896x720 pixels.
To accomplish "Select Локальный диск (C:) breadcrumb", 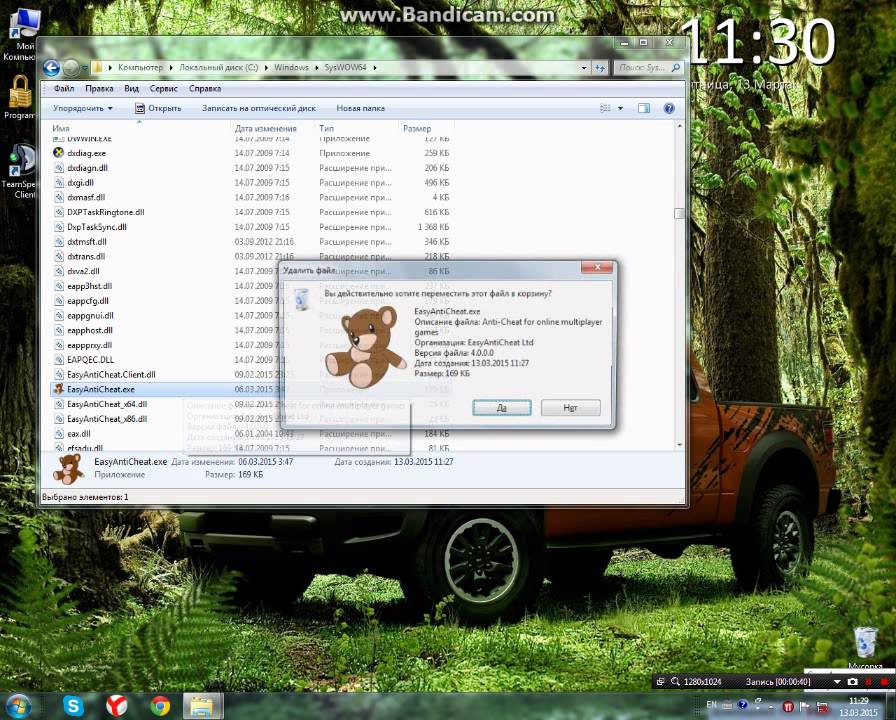I will point(219,67).
